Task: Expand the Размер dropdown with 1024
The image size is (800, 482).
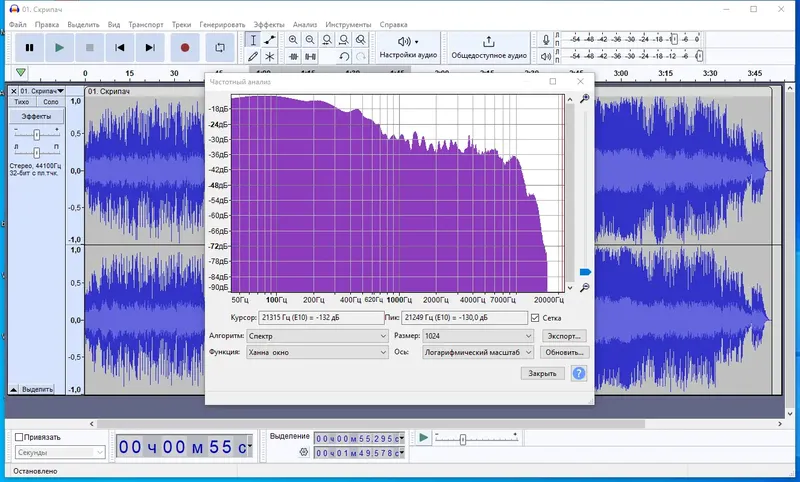Action: 478,336
